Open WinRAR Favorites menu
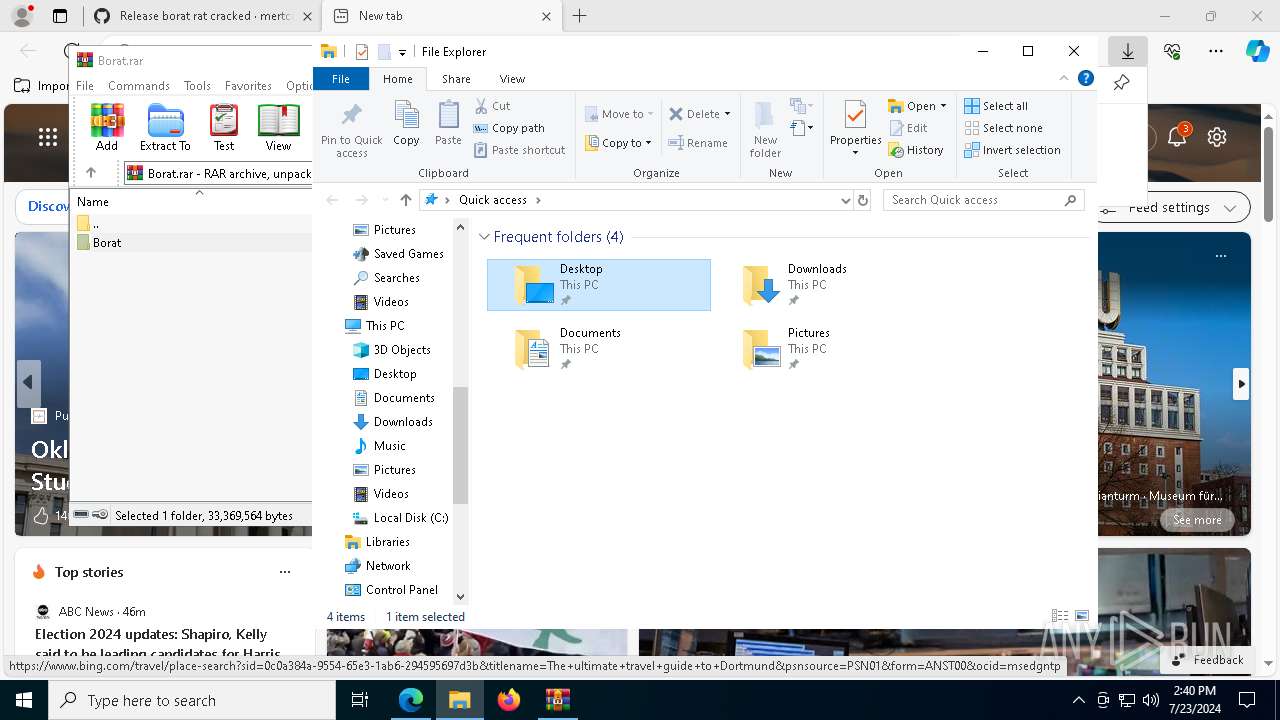 [248, 86]
